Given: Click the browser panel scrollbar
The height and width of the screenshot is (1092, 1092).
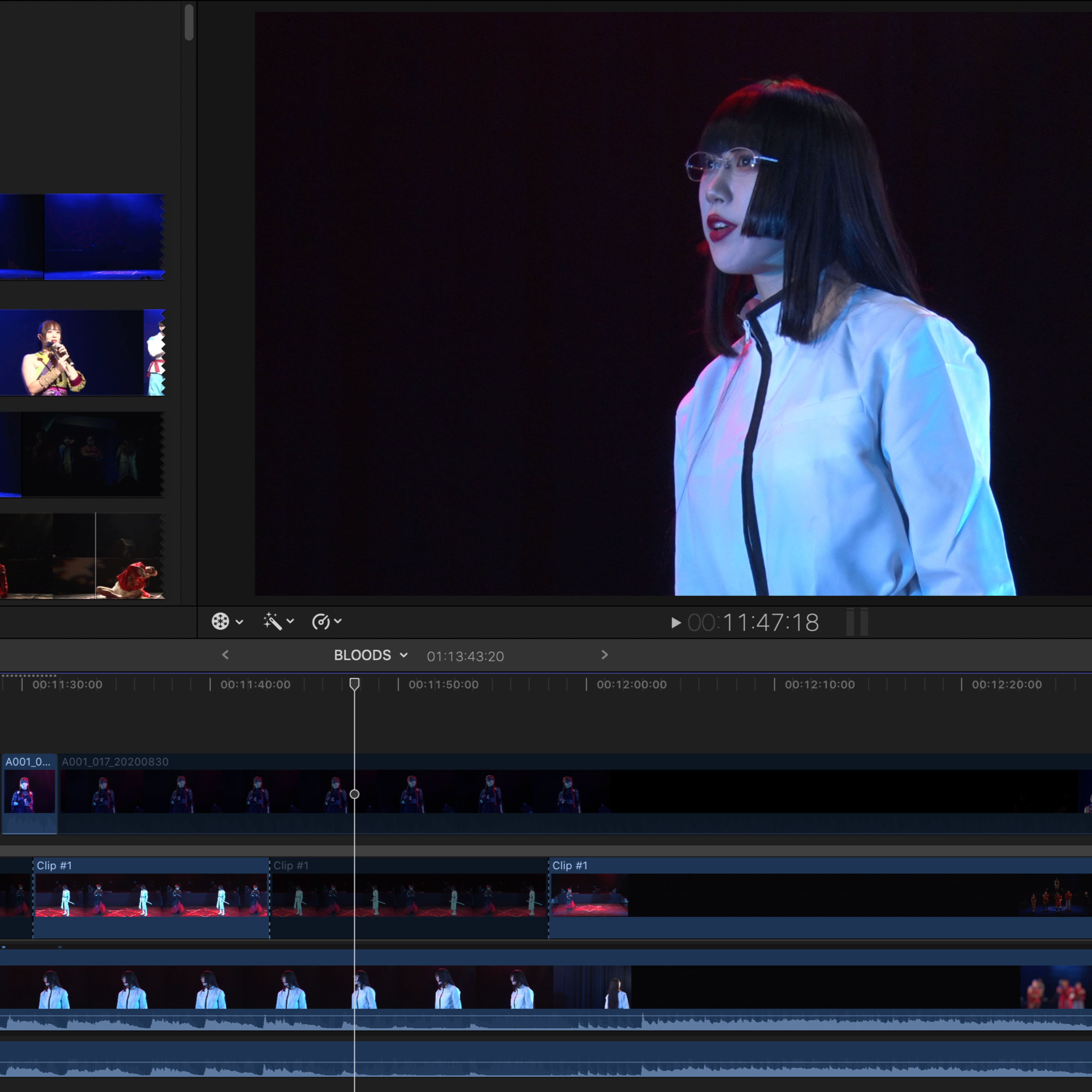Looking at the screenshot, I should coord(189,23).
